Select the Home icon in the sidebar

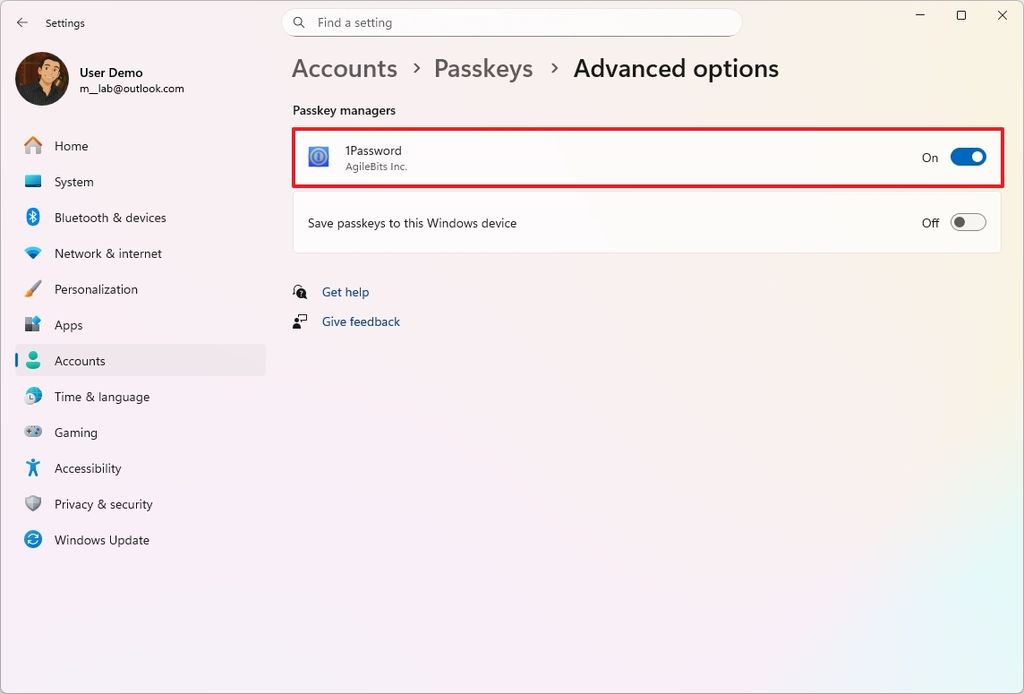tap(34, 146)
